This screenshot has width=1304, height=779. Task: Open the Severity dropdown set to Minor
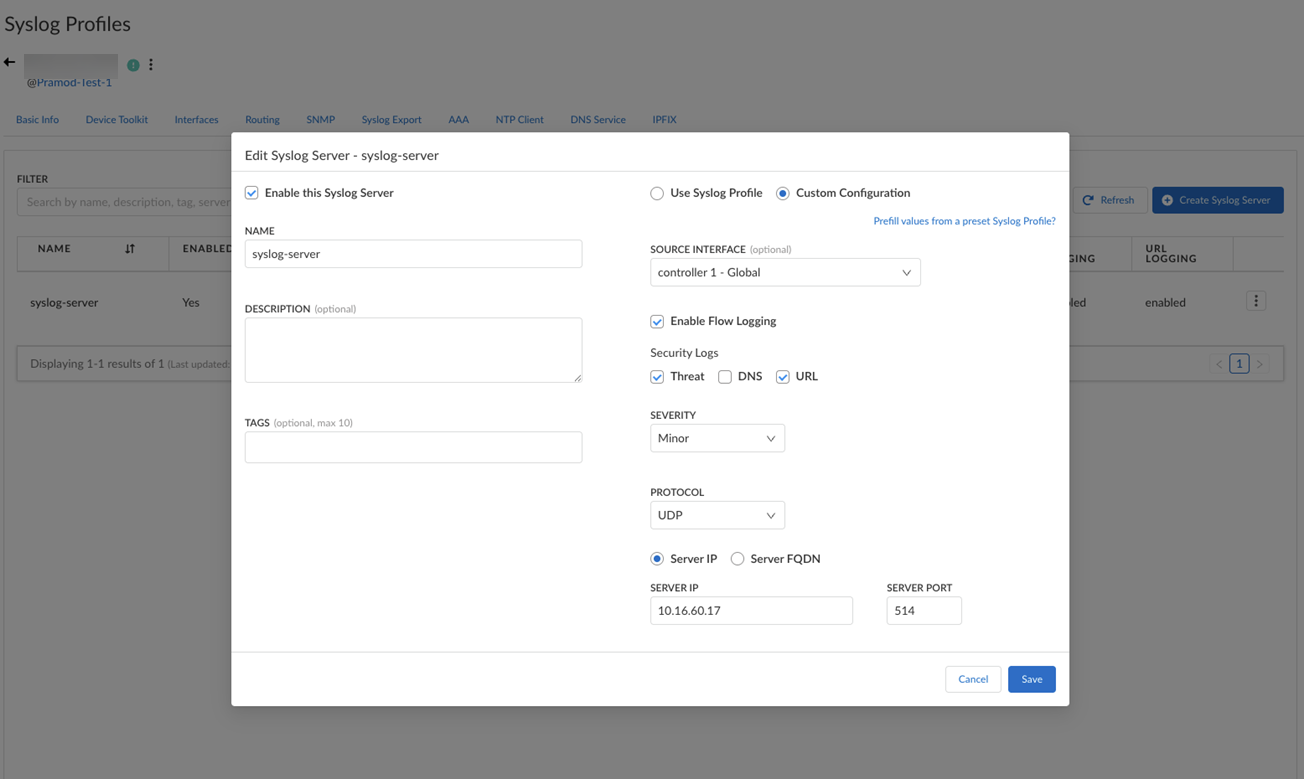717,438
